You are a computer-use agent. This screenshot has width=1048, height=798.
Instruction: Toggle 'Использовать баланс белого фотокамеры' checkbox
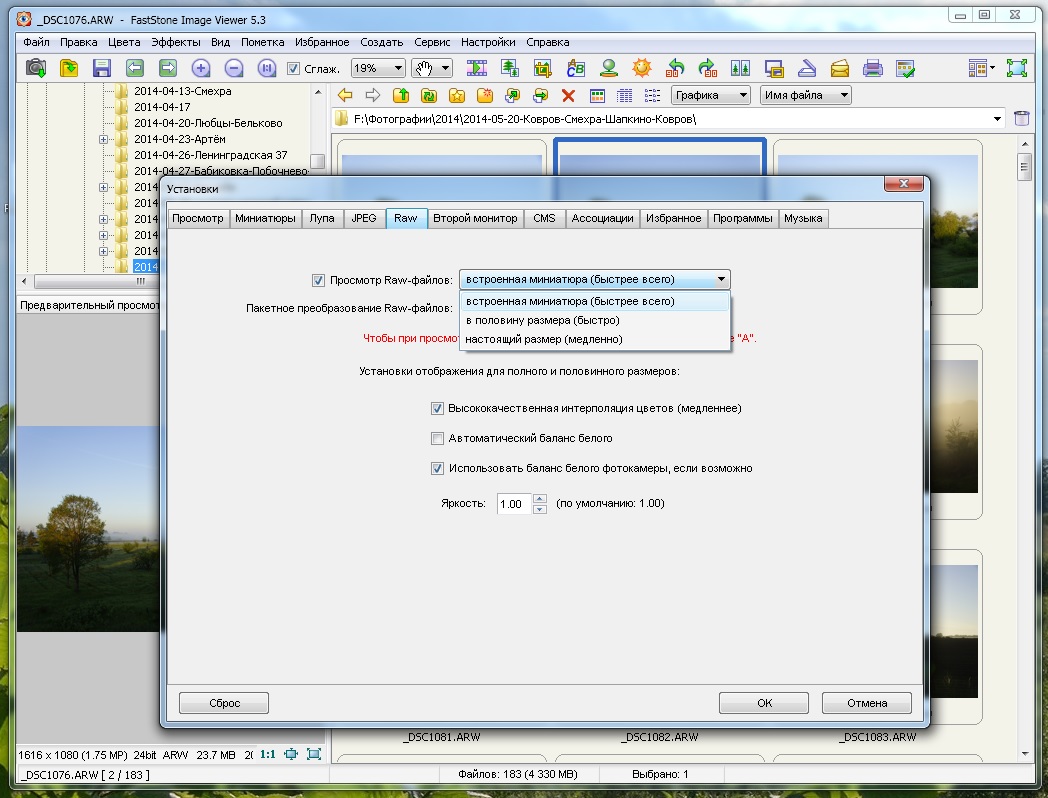pos(437,469)
